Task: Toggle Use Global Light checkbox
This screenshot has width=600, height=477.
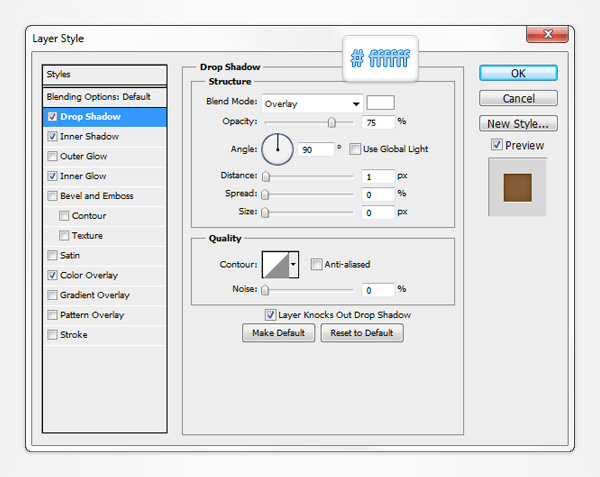Action: pos(355,149)
